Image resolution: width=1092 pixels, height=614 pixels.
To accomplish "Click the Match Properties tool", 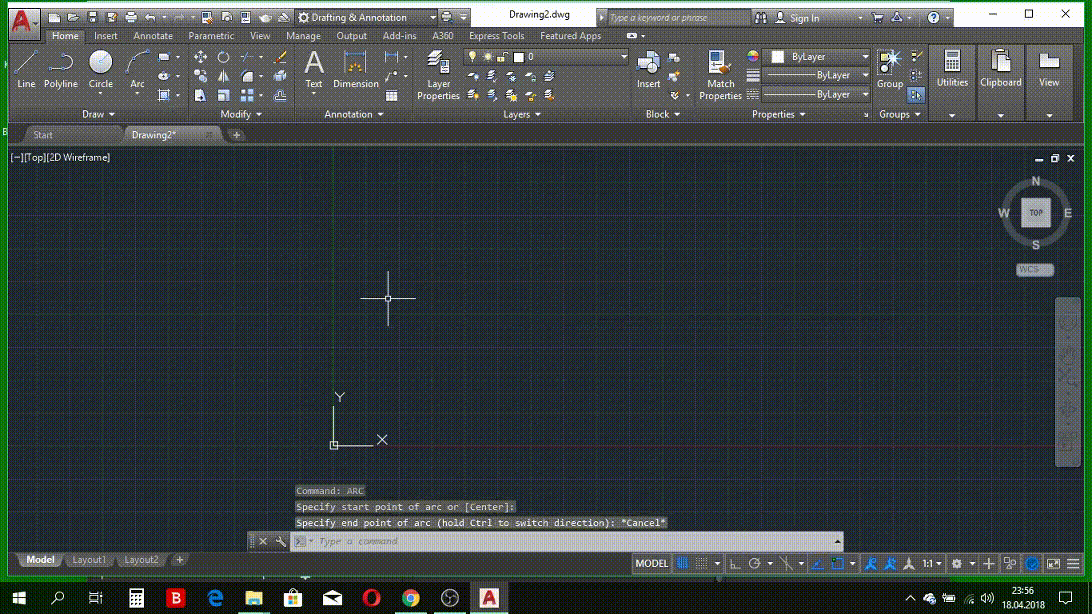I will click(x=720, y=75).
